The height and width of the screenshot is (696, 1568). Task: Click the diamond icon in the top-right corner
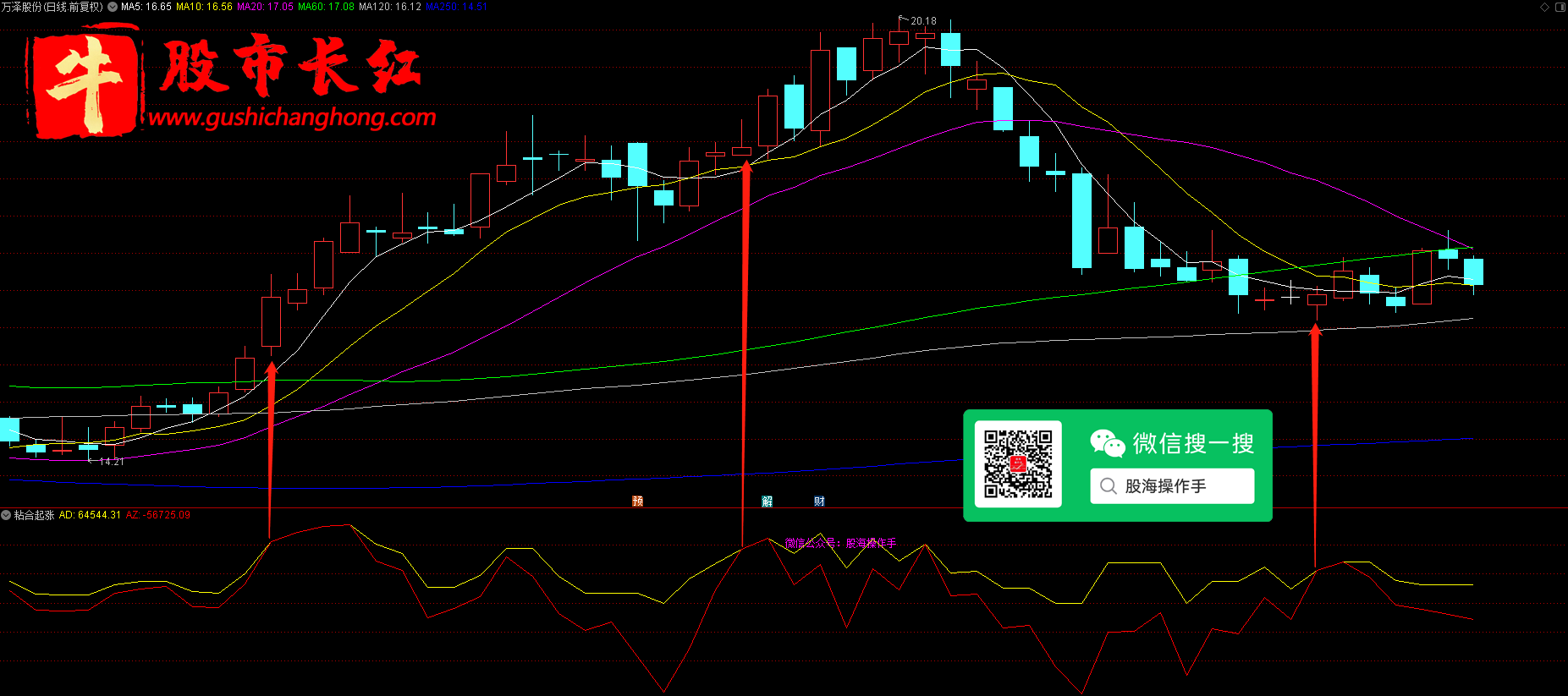tap(1544, 7)
